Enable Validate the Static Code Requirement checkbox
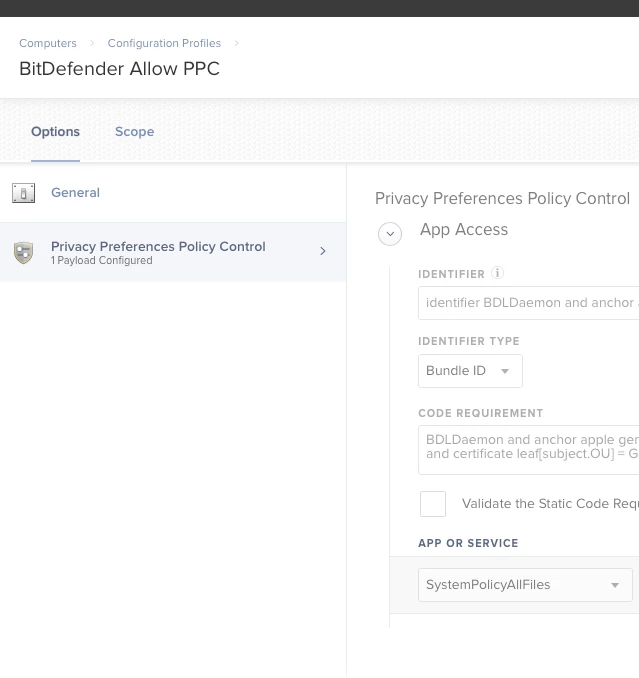The width and height of the screenshot is (639, 678). [433, 504]
